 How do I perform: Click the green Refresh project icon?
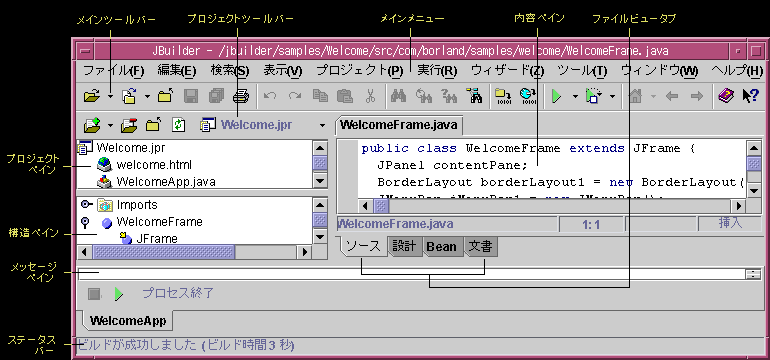pyautogui.click(x=178, y=125)
